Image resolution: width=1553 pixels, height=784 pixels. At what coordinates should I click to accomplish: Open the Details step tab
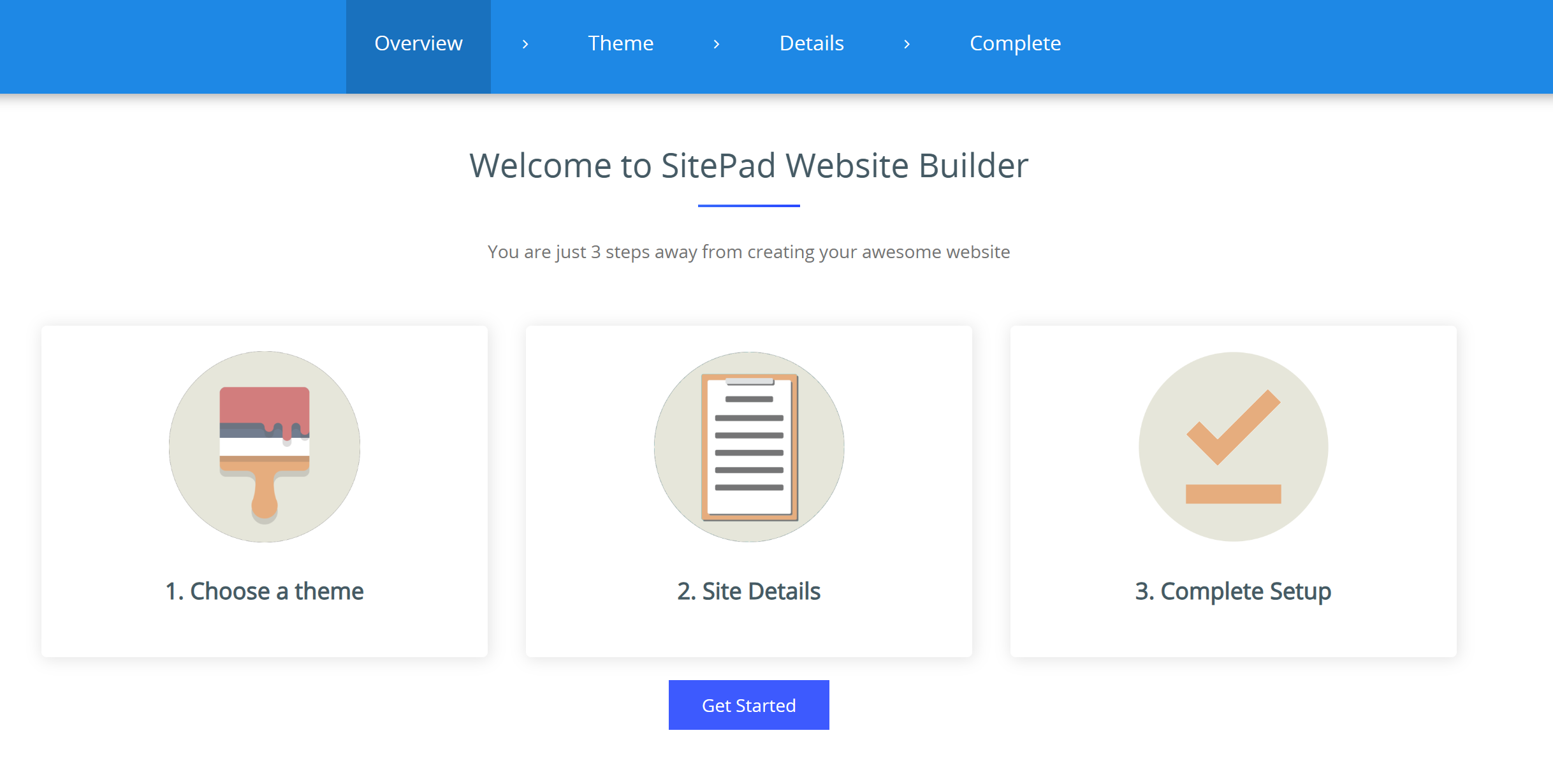pyautogui.click(x=812, y=43)
